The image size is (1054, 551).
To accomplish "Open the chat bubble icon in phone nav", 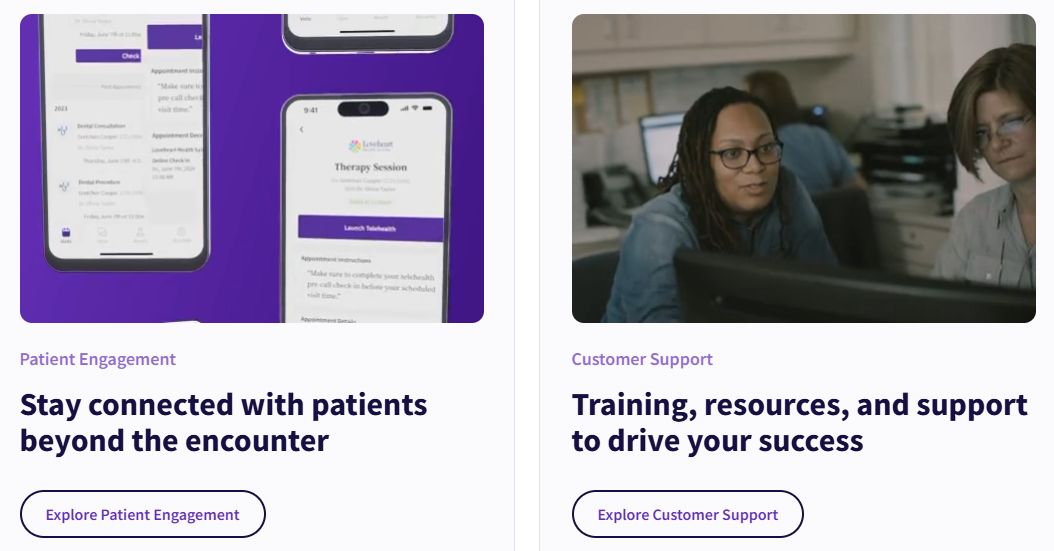I will 102,235.
